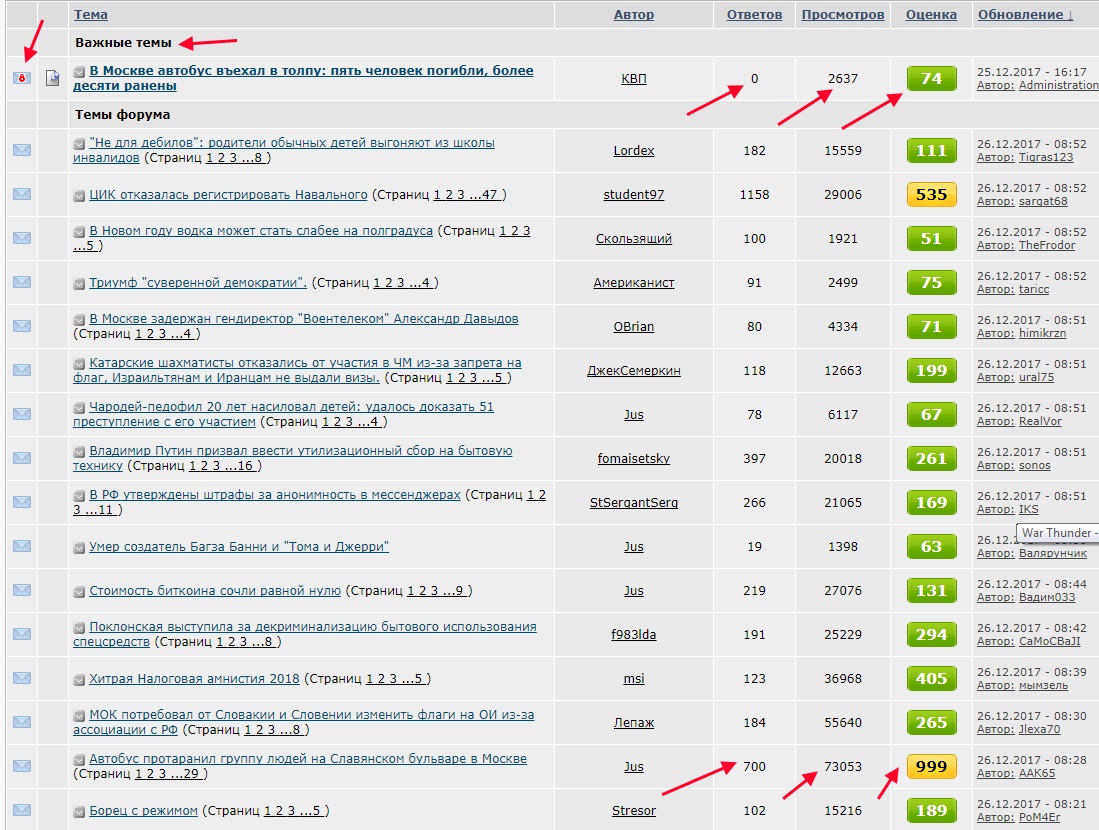The image size is (1099, 830).
Task: Open the 'Хитрая Налоговая амнистия 2018' thread
Action: tap(194, 679)
